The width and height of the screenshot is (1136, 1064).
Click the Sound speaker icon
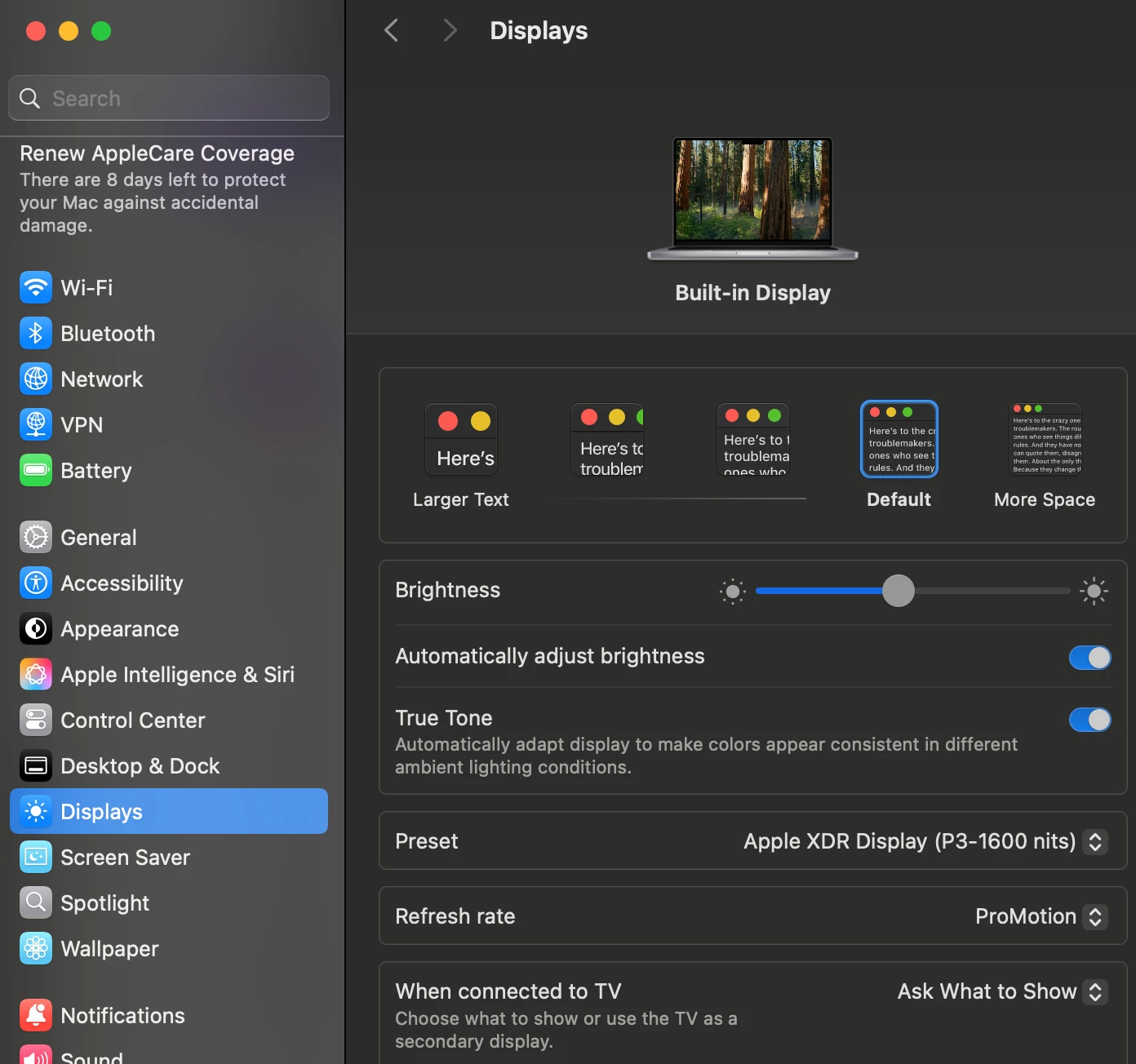[x=36, y=1054]
